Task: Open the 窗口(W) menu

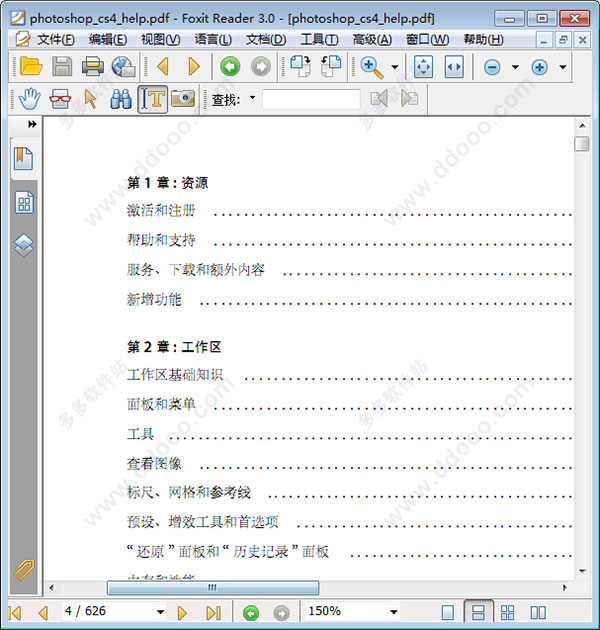Action: (x=427, y=39)
